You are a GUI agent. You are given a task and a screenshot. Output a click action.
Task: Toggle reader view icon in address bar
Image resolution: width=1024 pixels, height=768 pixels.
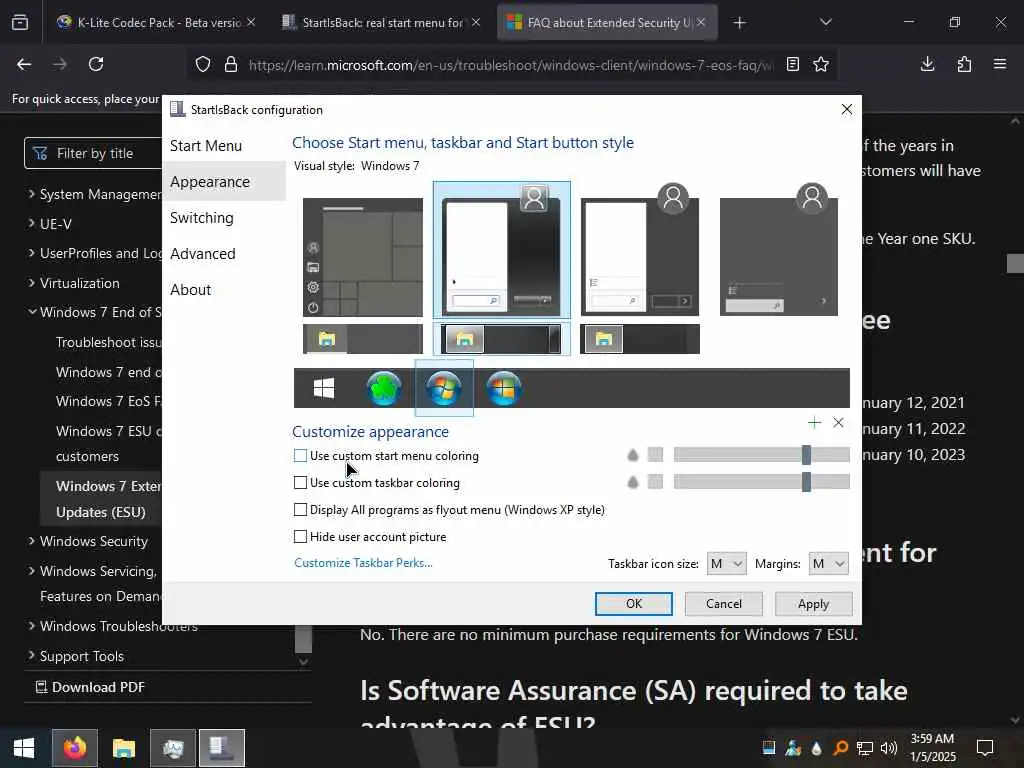792,64
